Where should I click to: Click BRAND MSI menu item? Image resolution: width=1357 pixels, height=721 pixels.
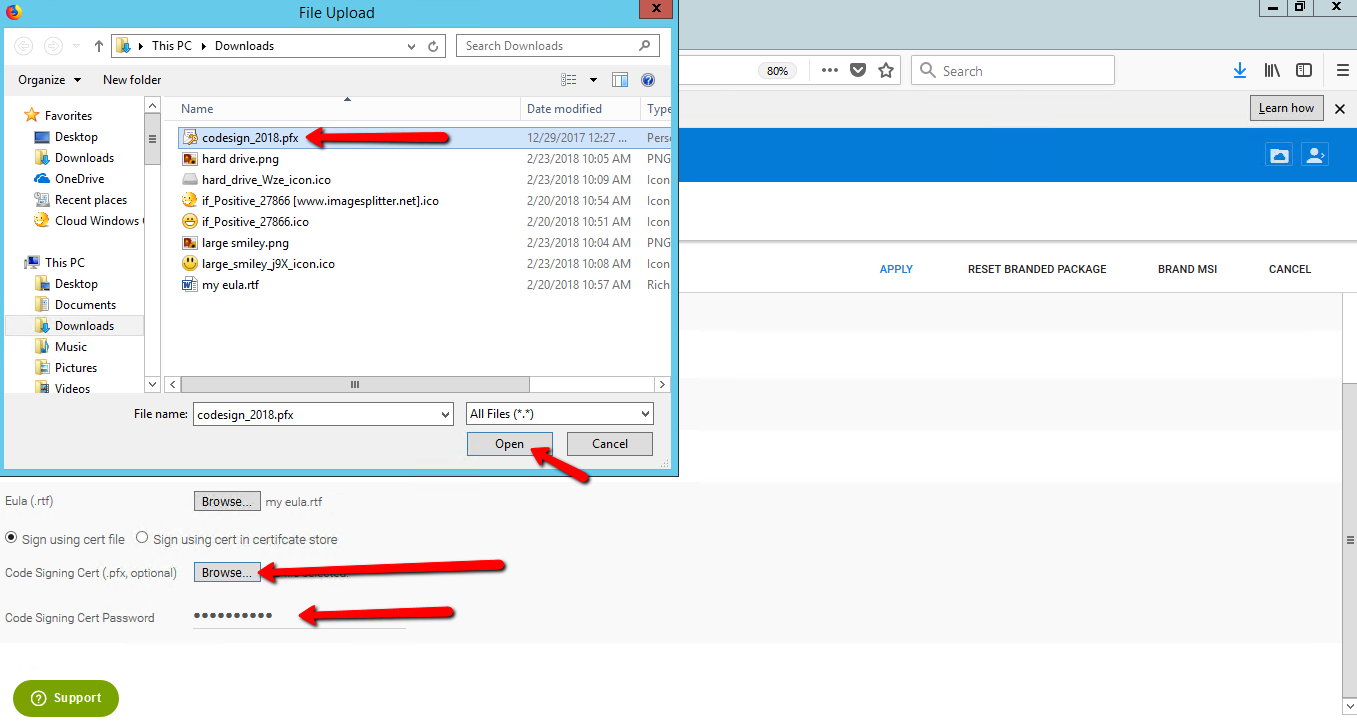coord(1187,269)
